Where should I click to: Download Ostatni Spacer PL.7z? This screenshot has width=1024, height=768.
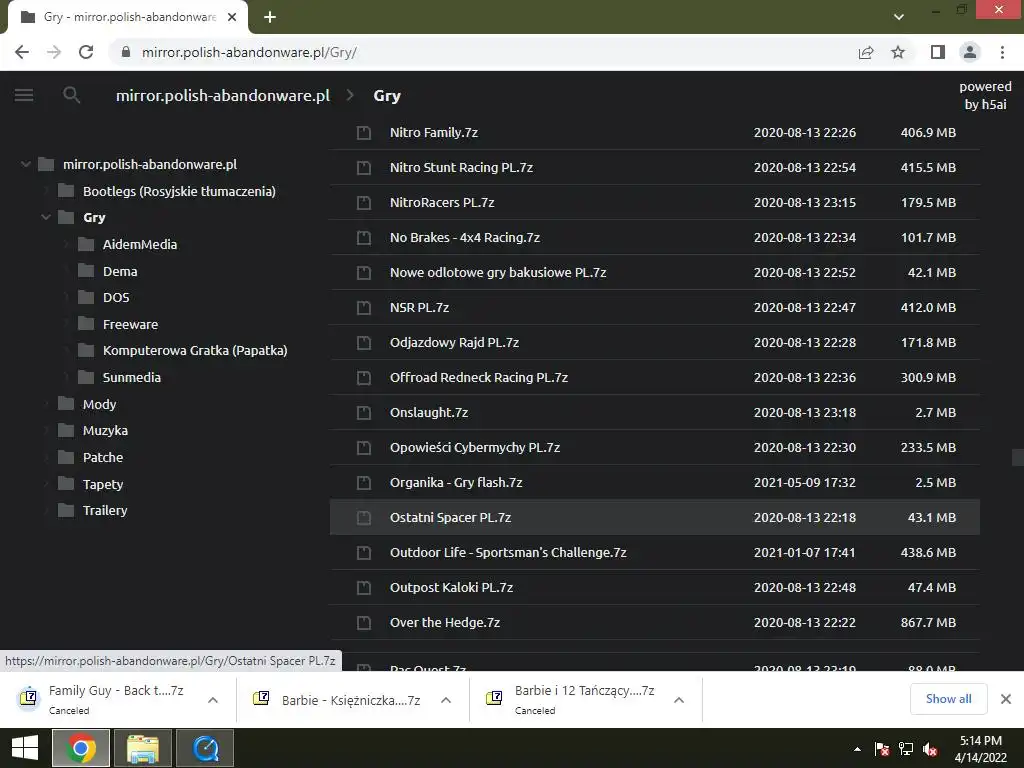click(x=451, y=517)
